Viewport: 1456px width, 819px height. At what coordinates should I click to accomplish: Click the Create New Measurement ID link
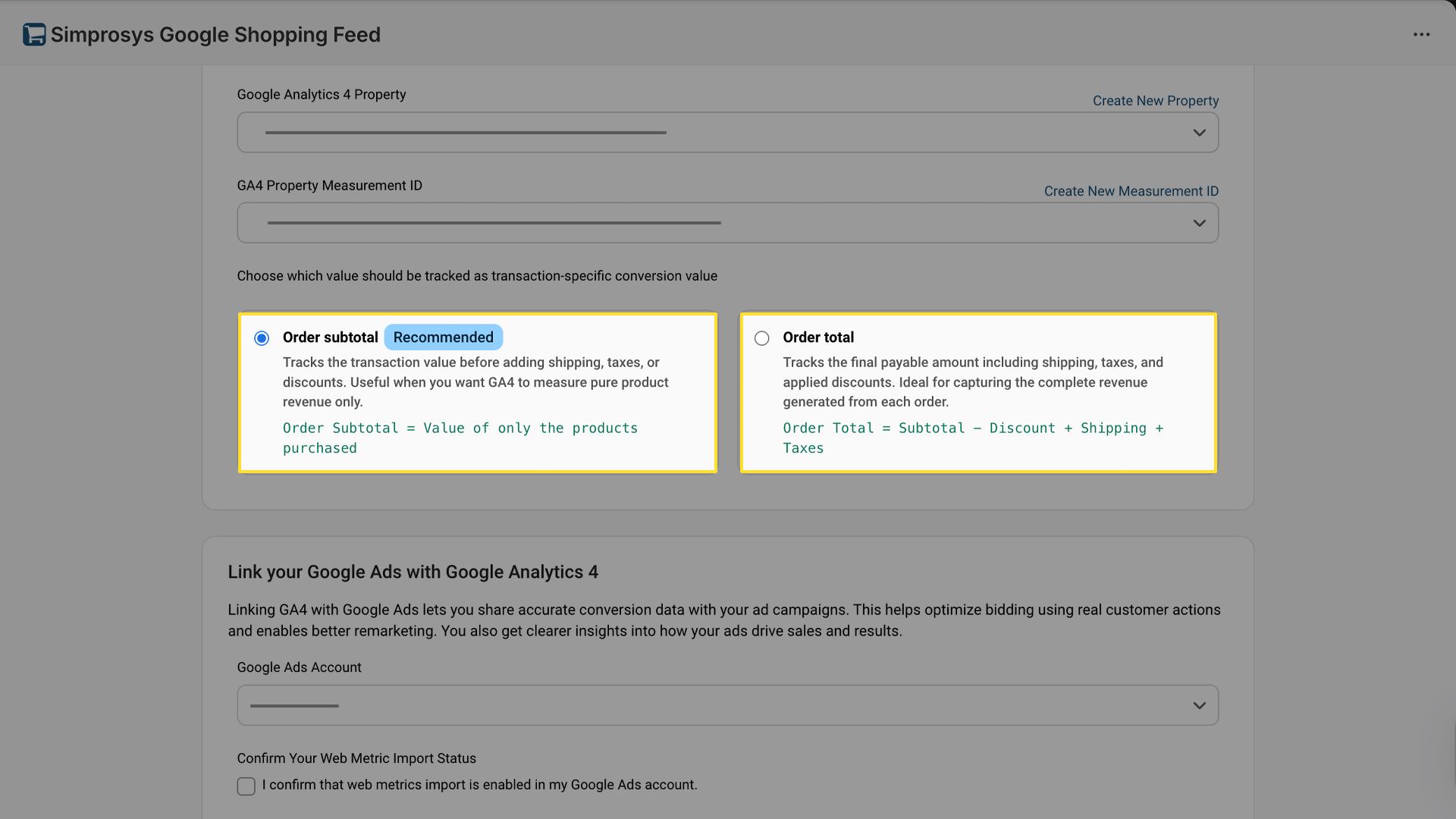click(1131, 190)
